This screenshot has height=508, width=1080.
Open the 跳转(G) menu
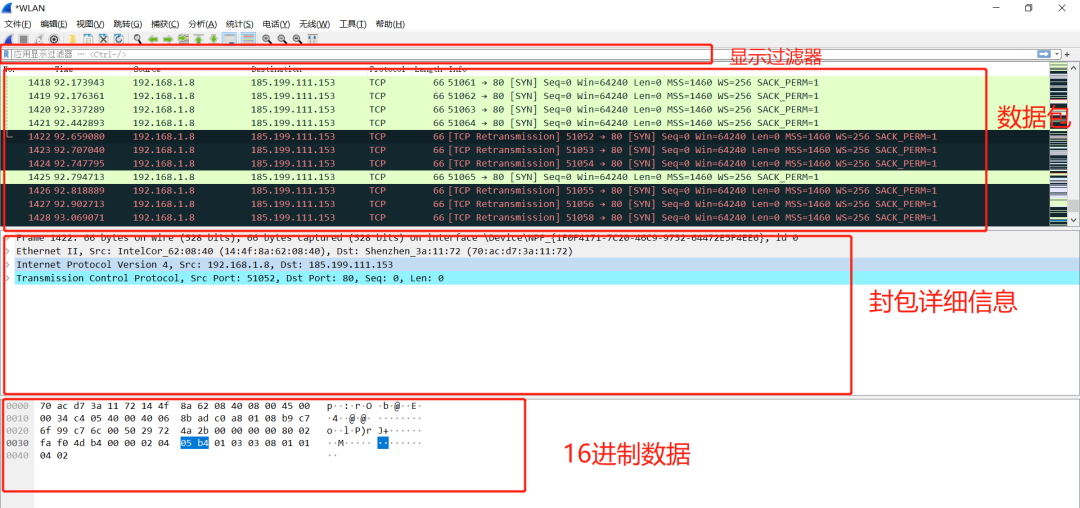(x=127, y=24)
